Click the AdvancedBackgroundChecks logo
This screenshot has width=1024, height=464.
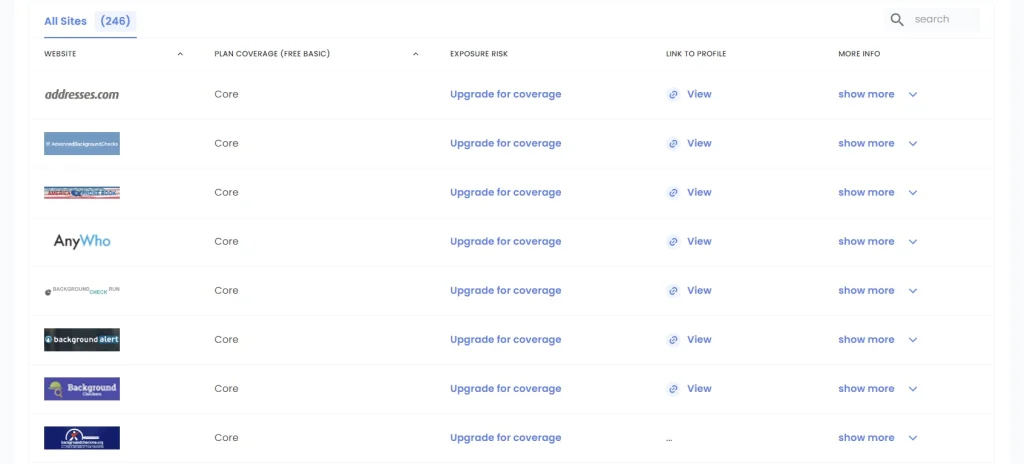tap(82, 143)
